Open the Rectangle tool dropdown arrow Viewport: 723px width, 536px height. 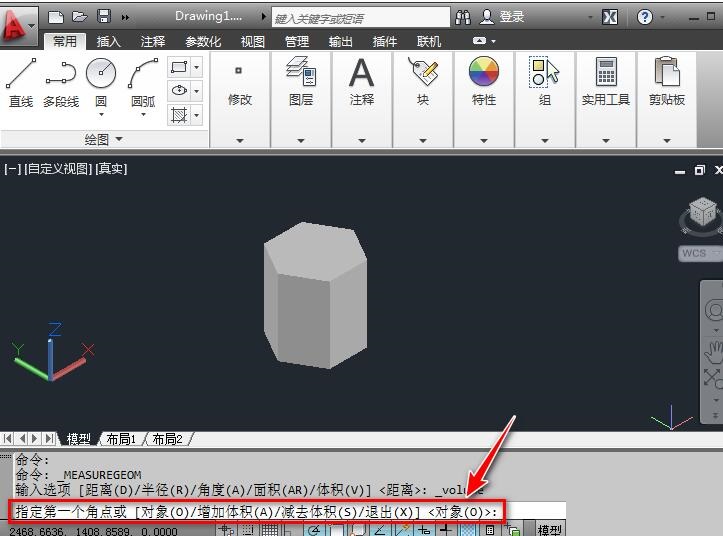coord(196,67)
